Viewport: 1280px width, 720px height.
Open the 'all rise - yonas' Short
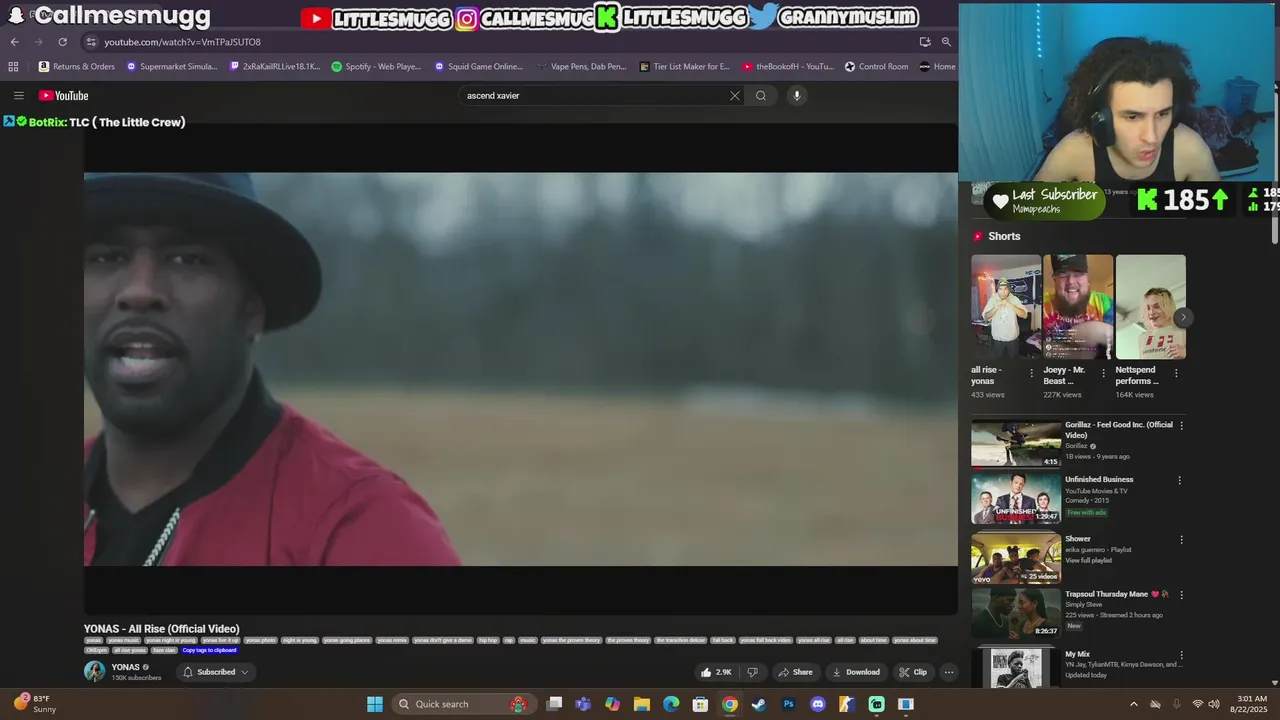[1006, 307]
